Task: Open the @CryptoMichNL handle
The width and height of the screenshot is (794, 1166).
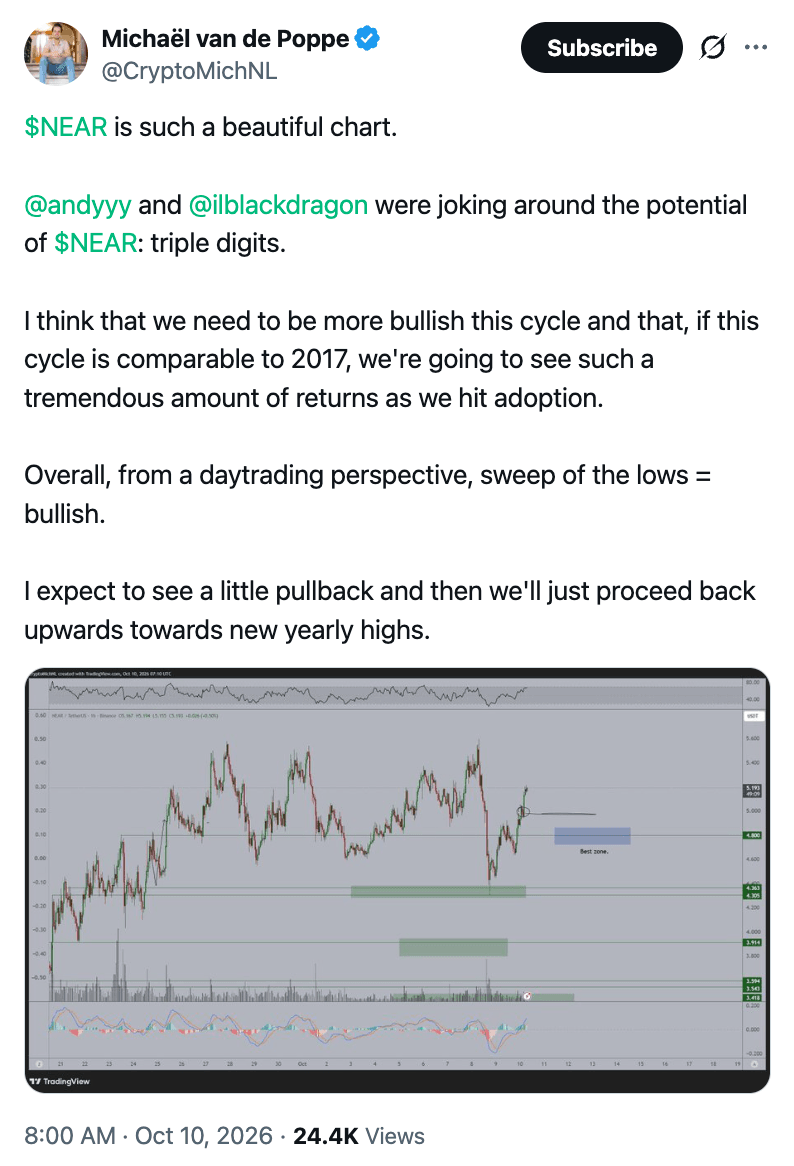Action: point(189,71)
